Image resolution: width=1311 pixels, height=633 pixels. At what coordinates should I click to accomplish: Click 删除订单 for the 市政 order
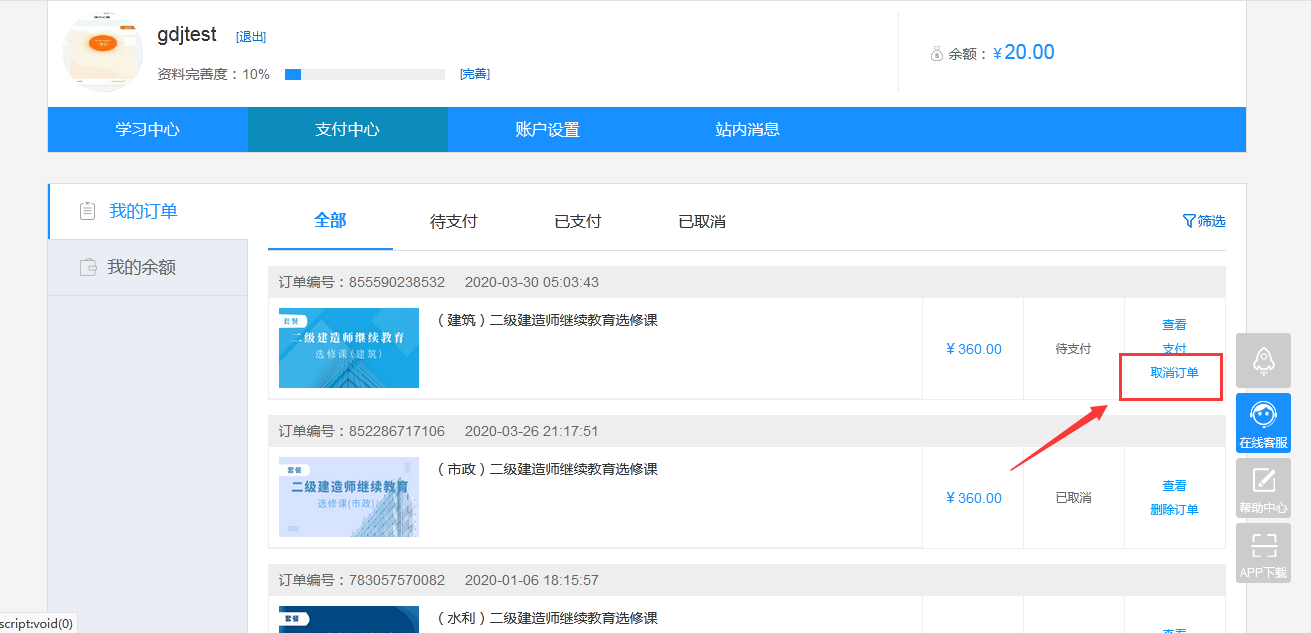(1174, 510)
